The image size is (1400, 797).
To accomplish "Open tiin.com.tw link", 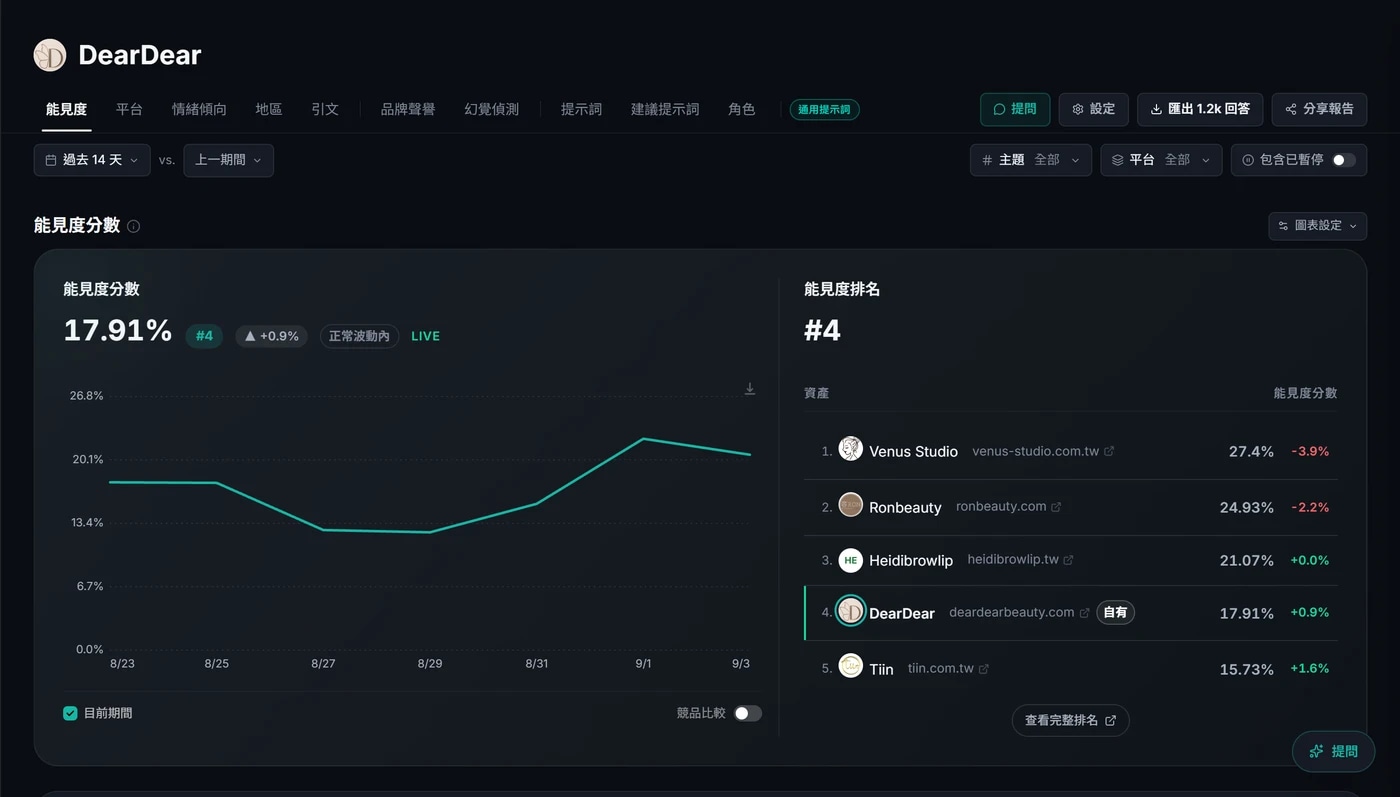I will pyautogui.click(x=940, y=668).
